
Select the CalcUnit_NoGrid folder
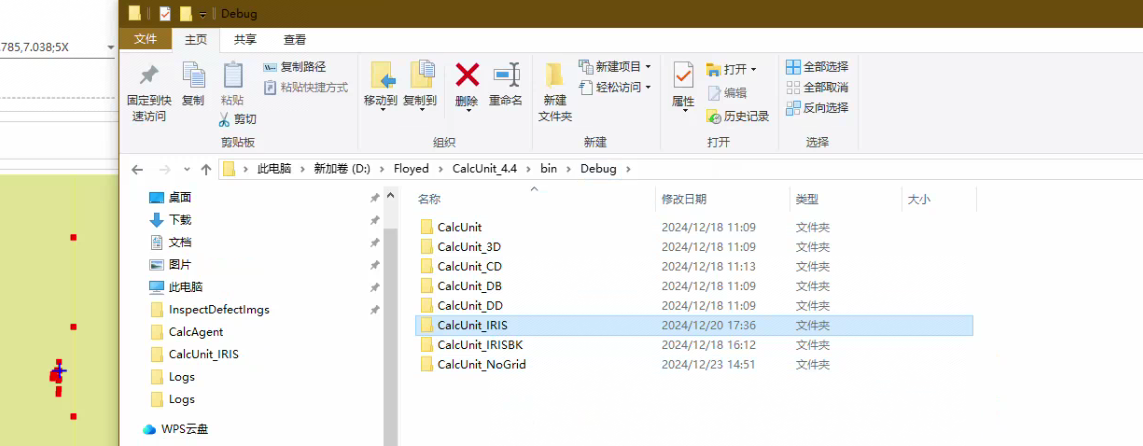pyautogui.click(x=481, y=365)
